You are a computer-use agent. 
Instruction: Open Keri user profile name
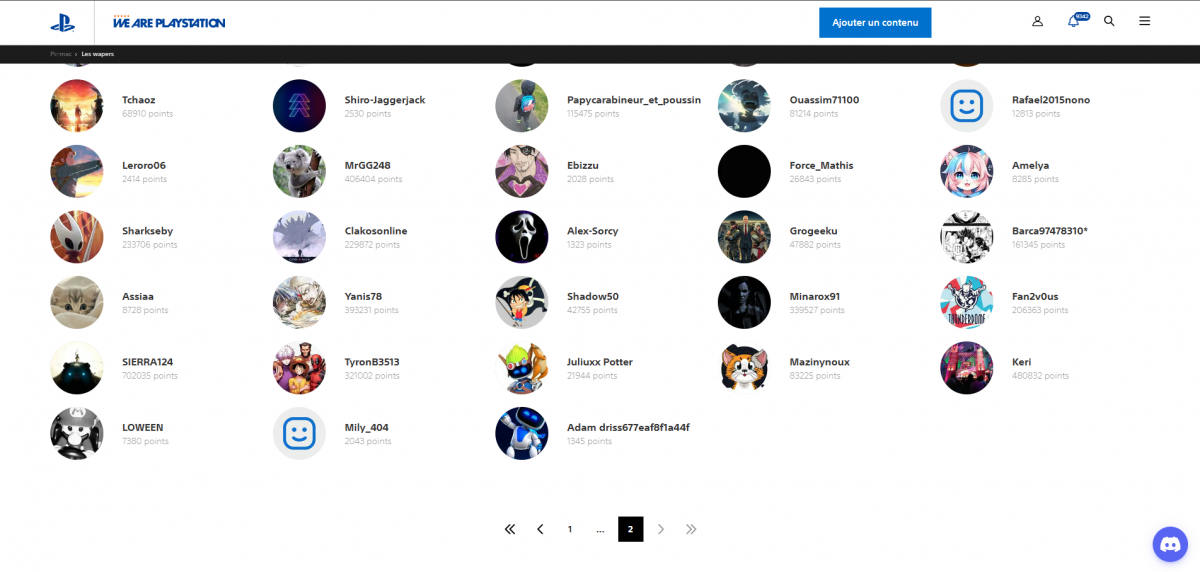pos(1021,362)
